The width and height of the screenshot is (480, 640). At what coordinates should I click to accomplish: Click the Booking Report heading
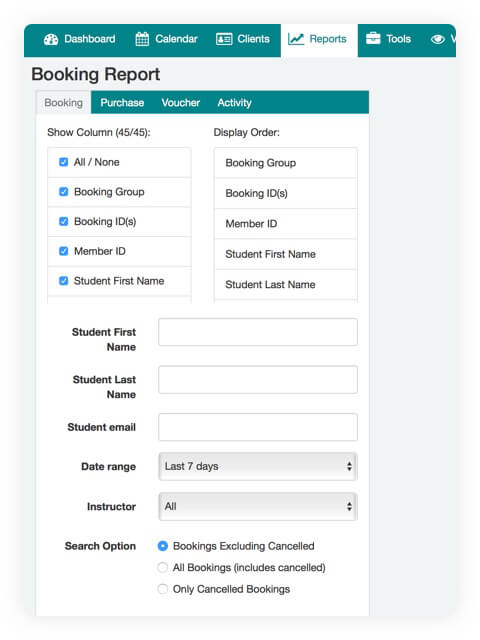click(96, 75)
